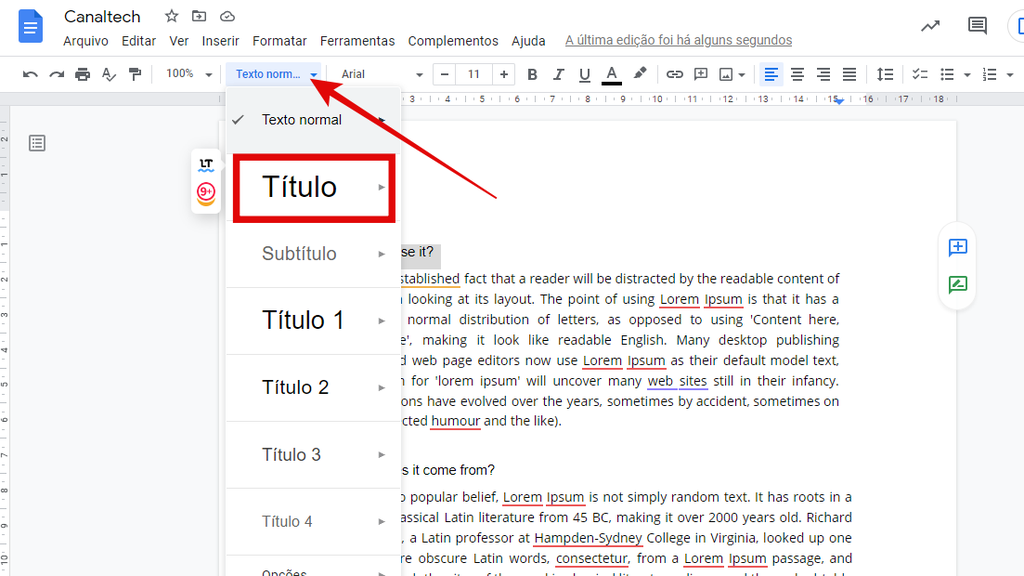This screenshot has width=1024, height=576.
Task: Toggle underline formatting
Action: point(584,74)
